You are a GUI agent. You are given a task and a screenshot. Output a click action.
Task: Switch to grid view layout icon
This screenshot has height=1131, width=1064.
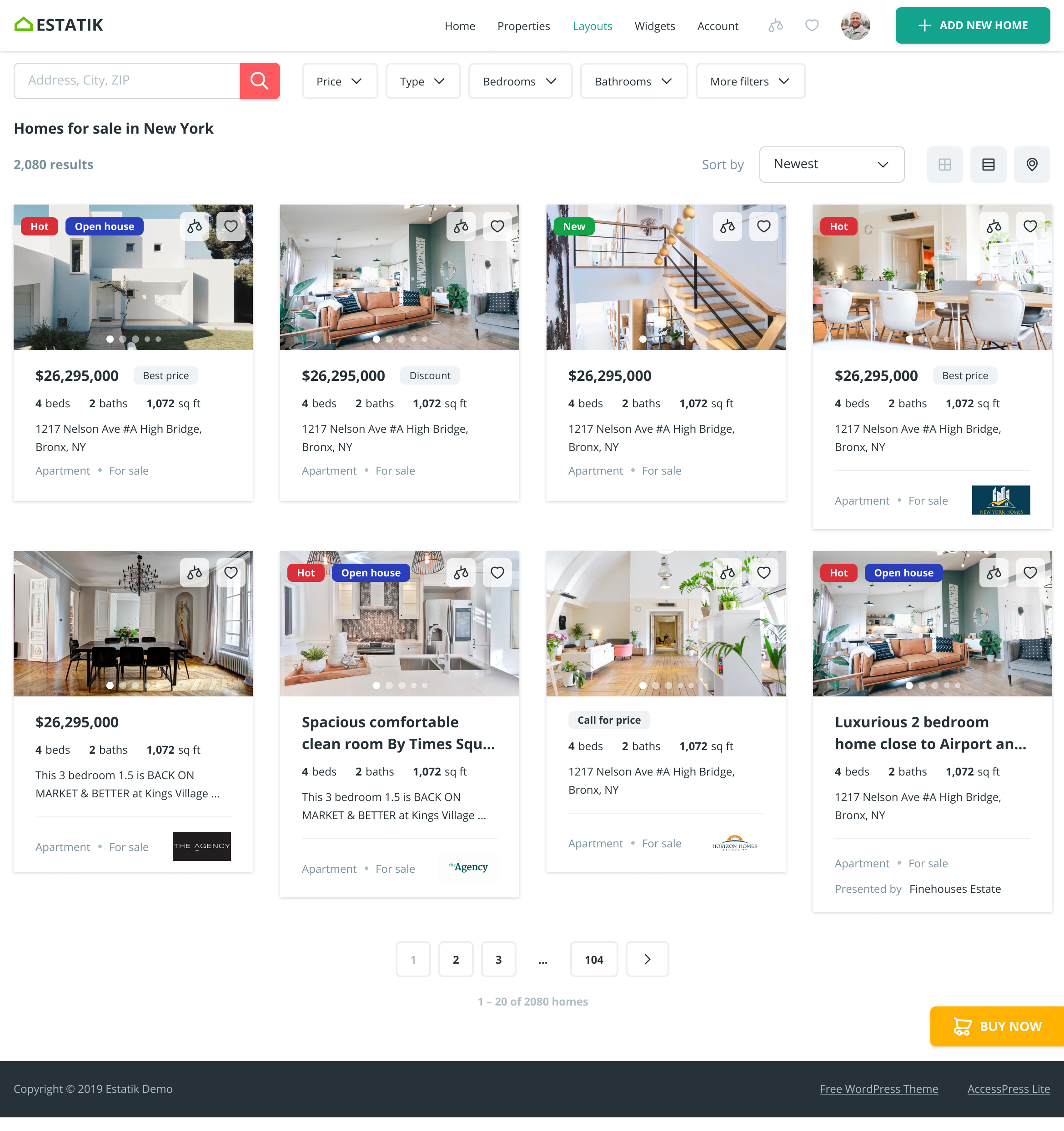pyautogui.click(x=944, y=165)
